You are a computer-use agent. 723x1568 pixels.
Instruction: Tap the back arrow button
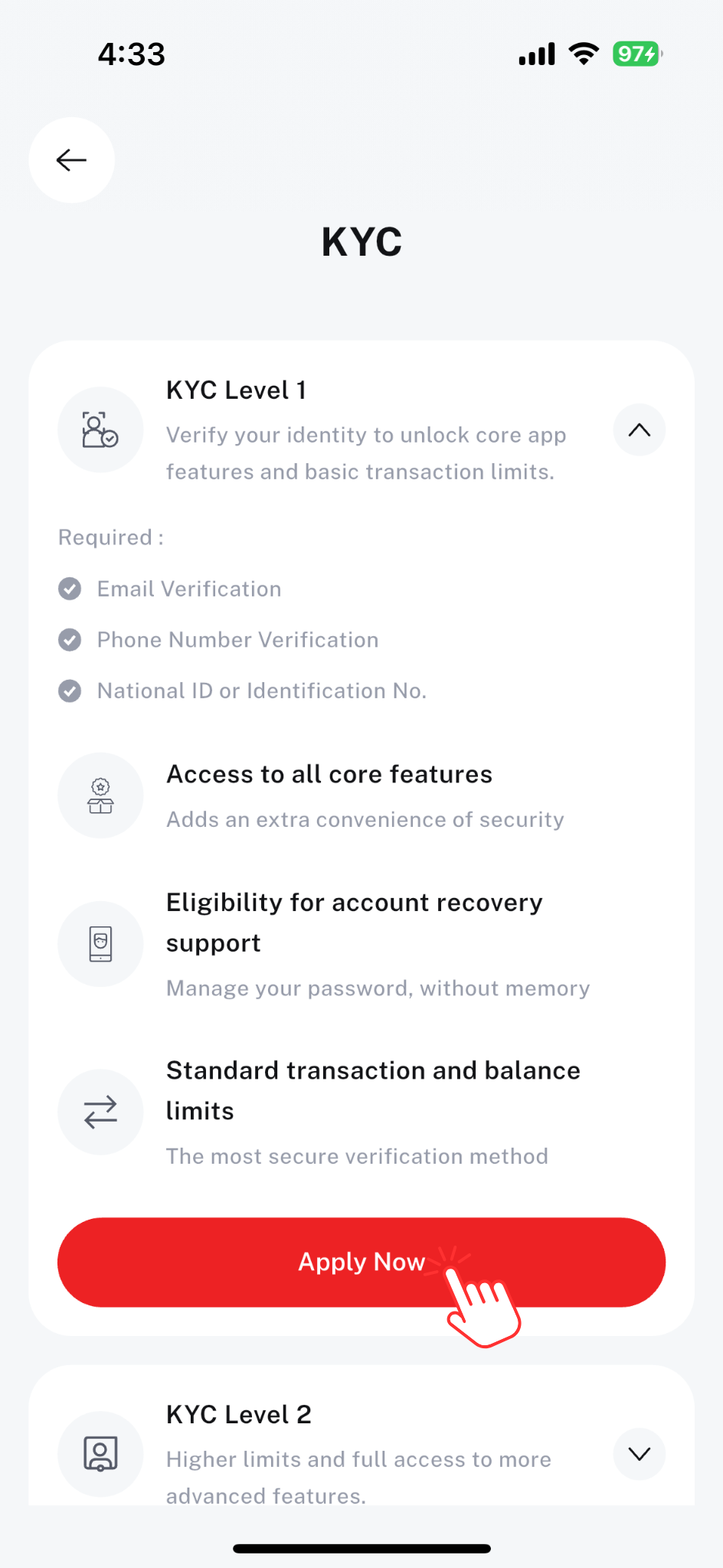tap(72, 160)
